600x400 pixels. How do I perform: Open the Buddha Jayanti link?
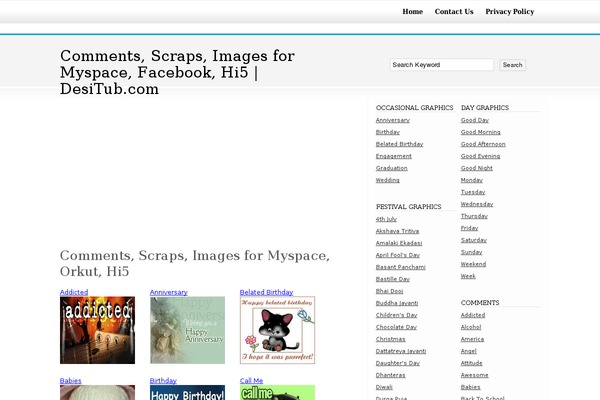tap(397, 303)
